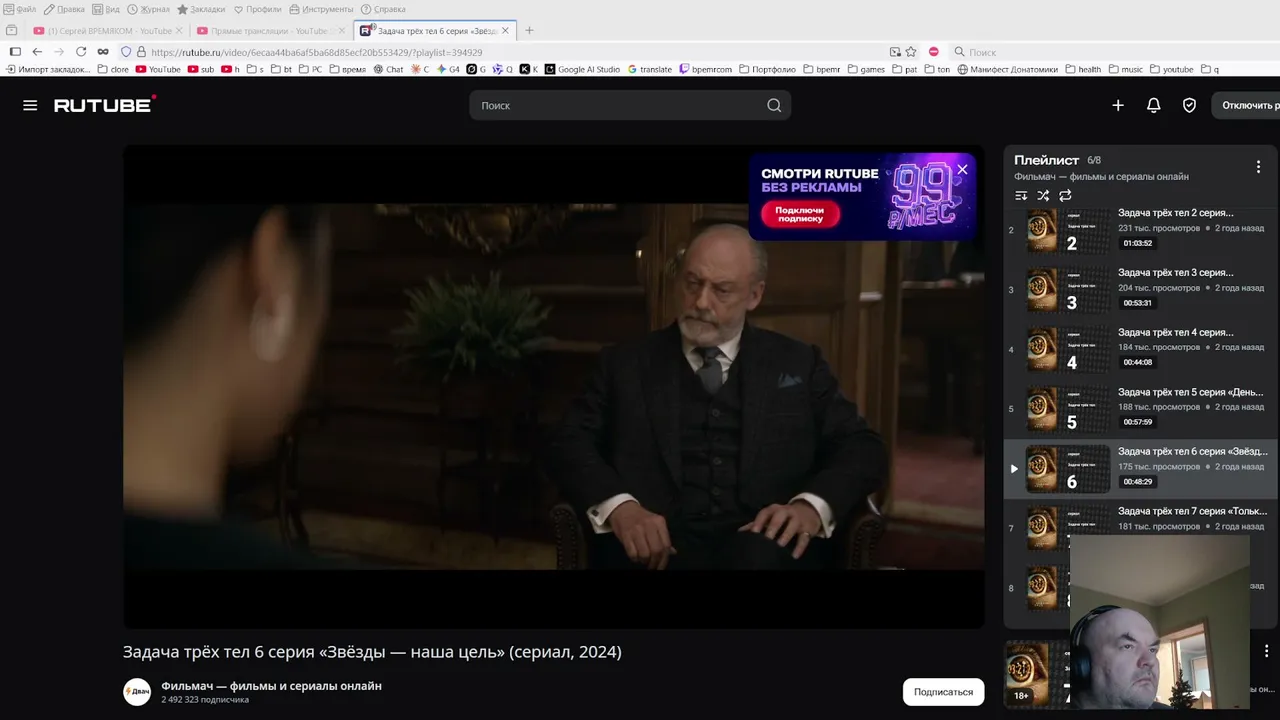Click the red blocker extension icon
1280x720 pixels.
[x=933, y=52]
